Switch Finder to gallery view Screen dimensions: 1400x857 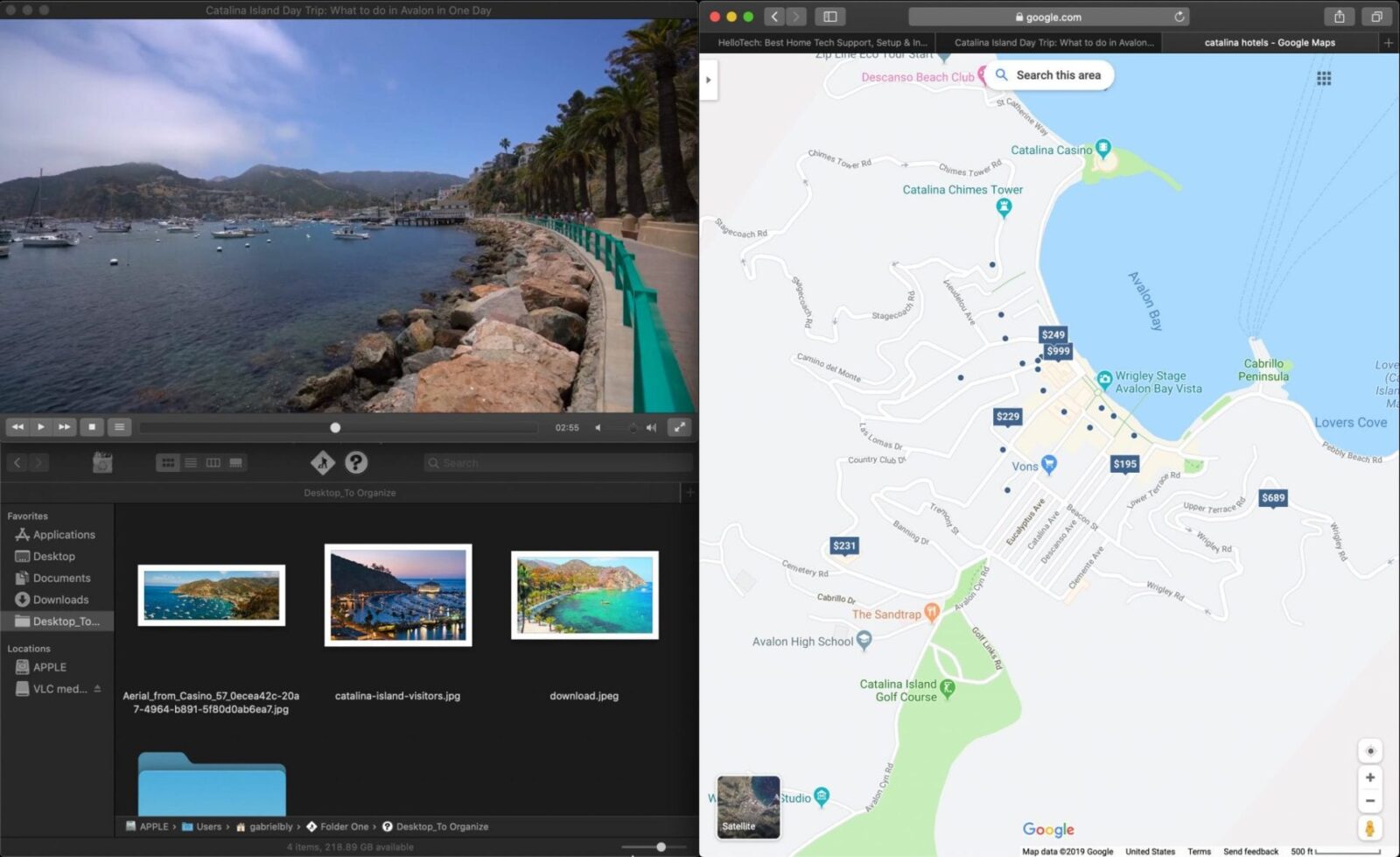click(x=235, y=462)
